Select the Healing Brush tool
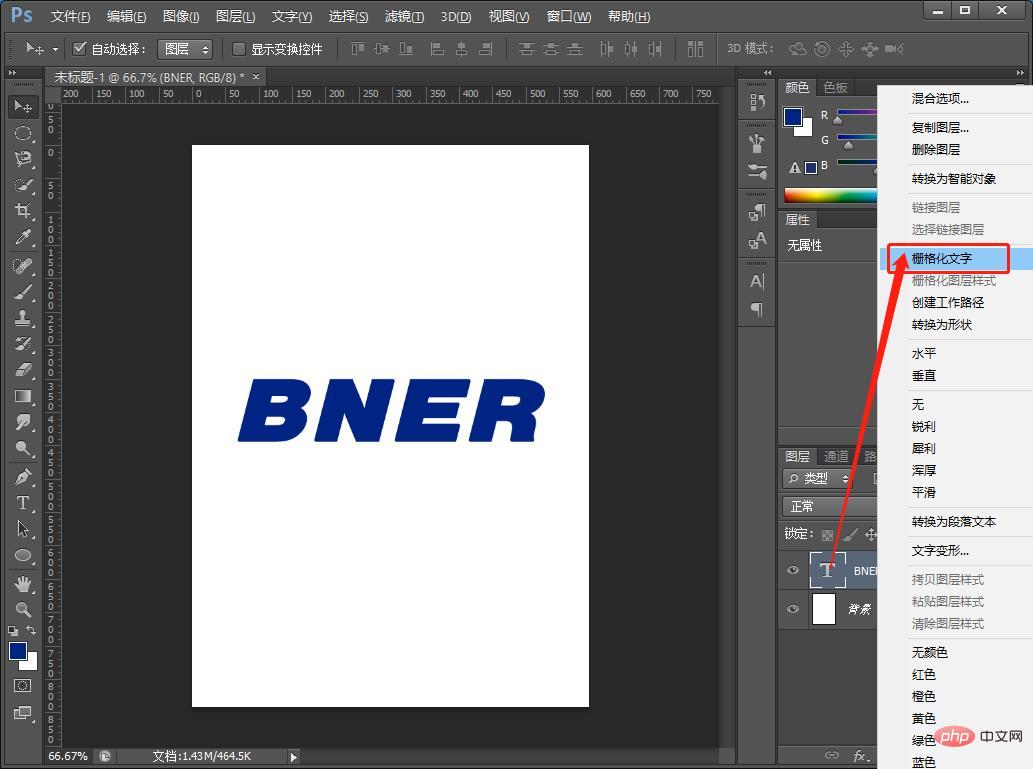 23,266
